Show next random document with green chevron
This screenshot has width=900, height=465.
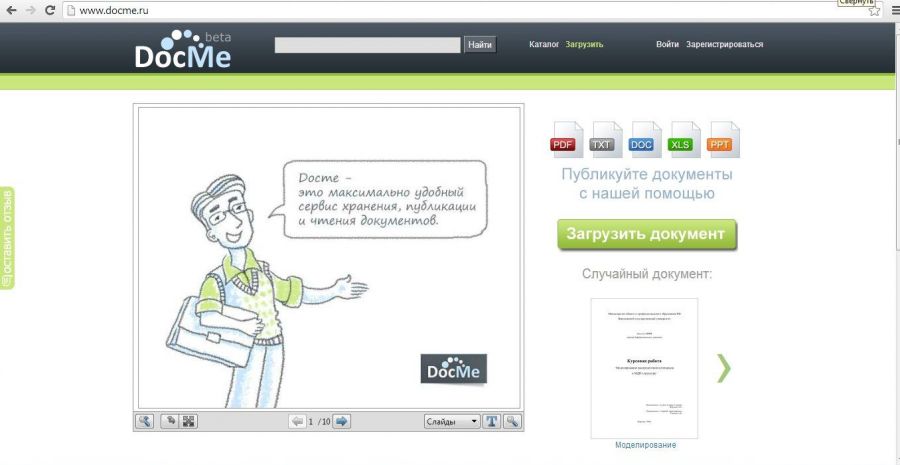pyautogui.click(x=723, y=368)
